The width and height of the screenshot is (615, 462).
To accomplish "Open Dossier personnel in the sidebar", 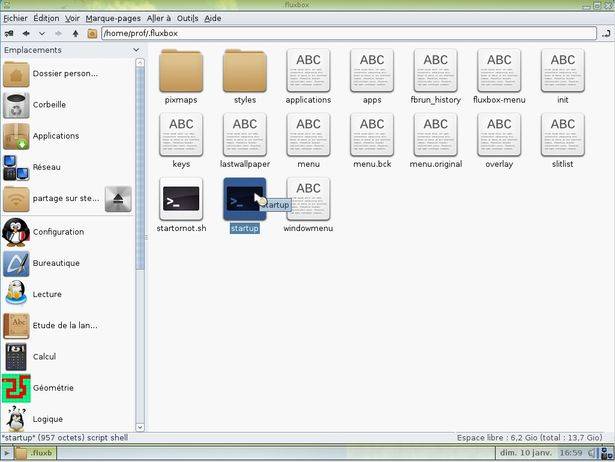I will [x=67, y=74].
